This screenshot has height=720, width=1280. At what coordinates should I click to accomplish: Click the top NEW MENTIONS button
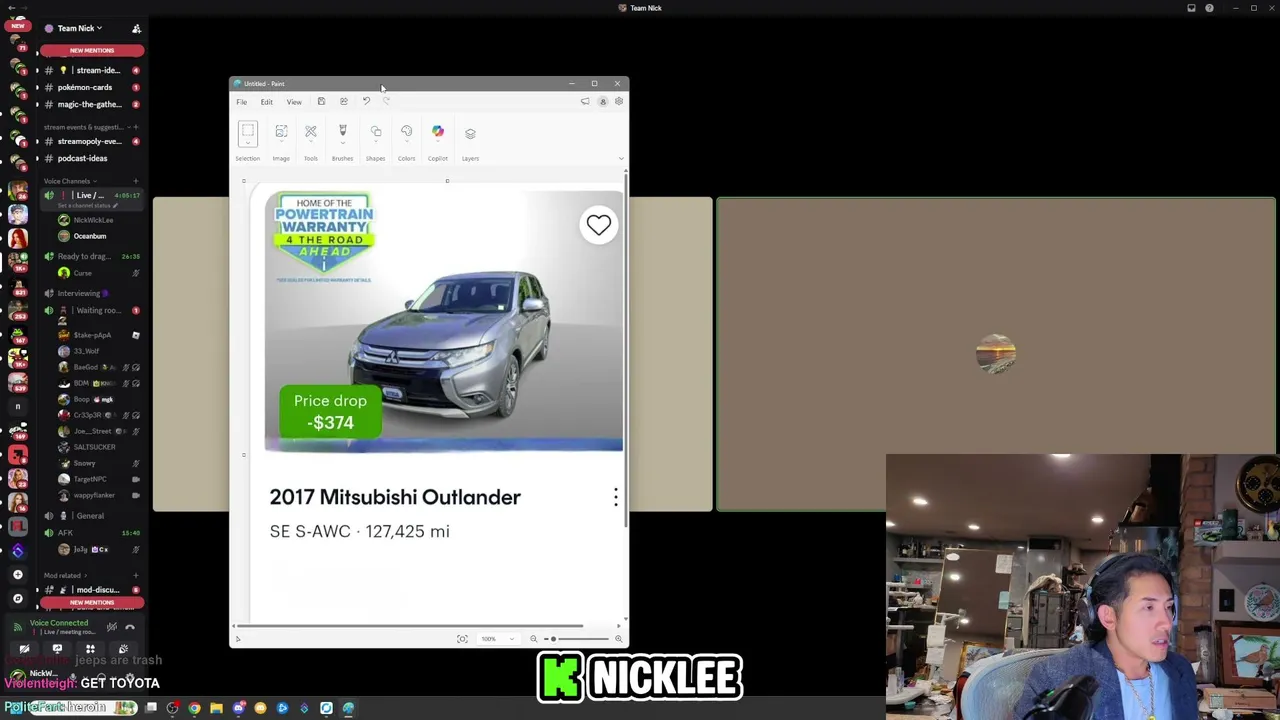pos(92,50)
